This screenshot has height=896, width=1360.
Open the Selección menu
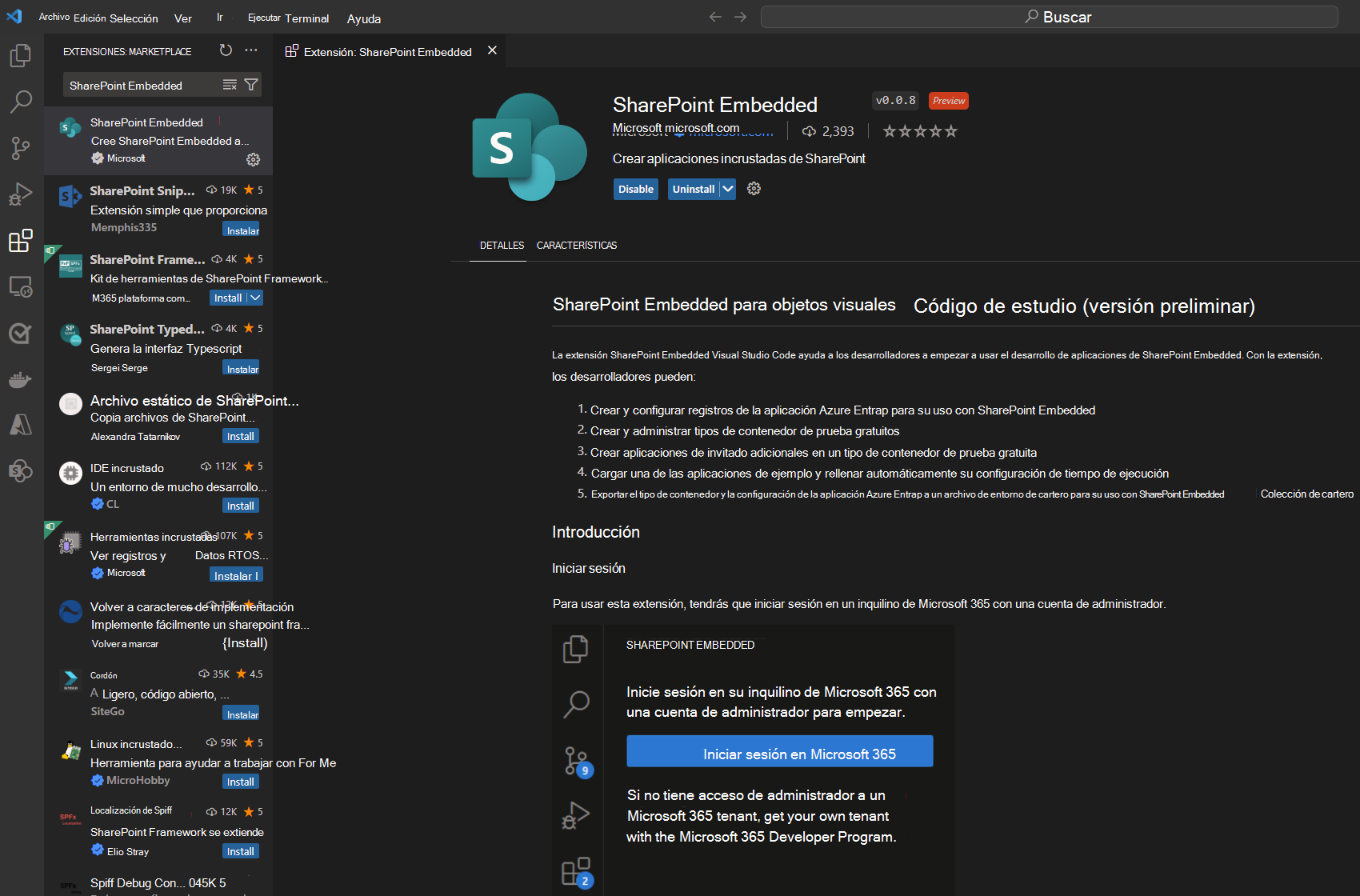point(134,18)
